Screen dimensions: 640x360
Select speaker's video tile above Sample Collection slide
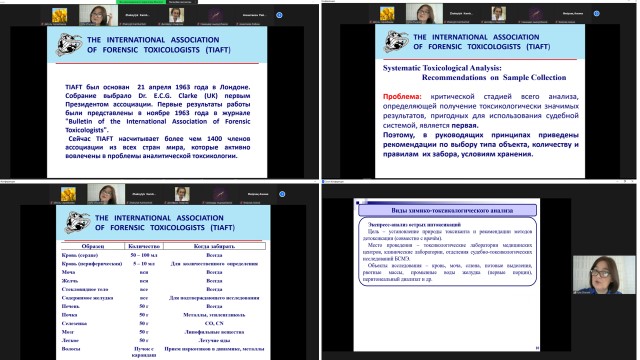click(424, 13)
